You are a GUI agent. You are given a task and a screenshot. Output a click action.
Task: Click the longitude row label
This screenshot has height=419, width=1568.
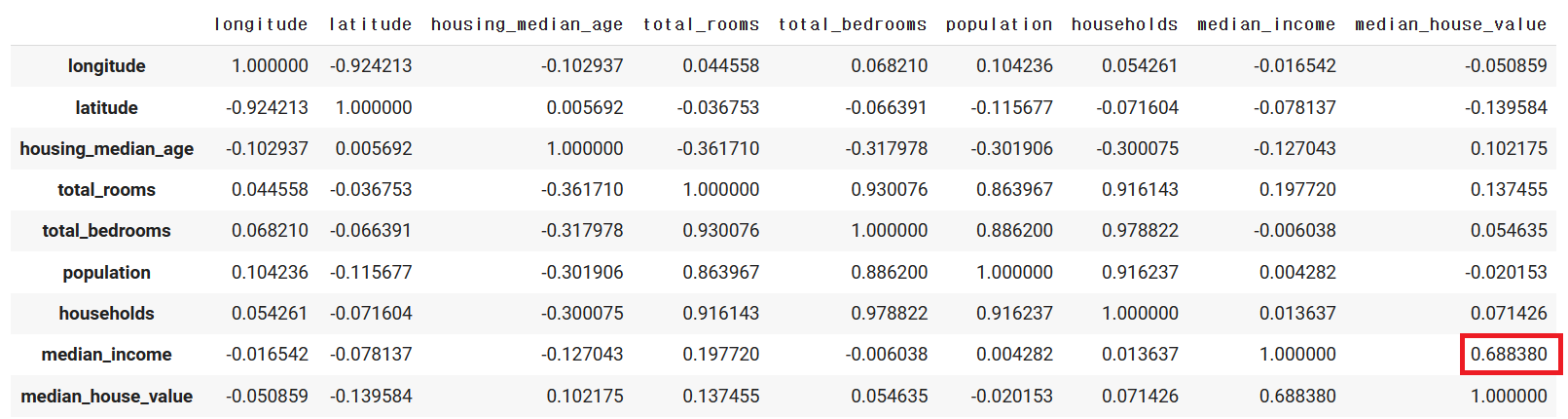tap(106, 66)
